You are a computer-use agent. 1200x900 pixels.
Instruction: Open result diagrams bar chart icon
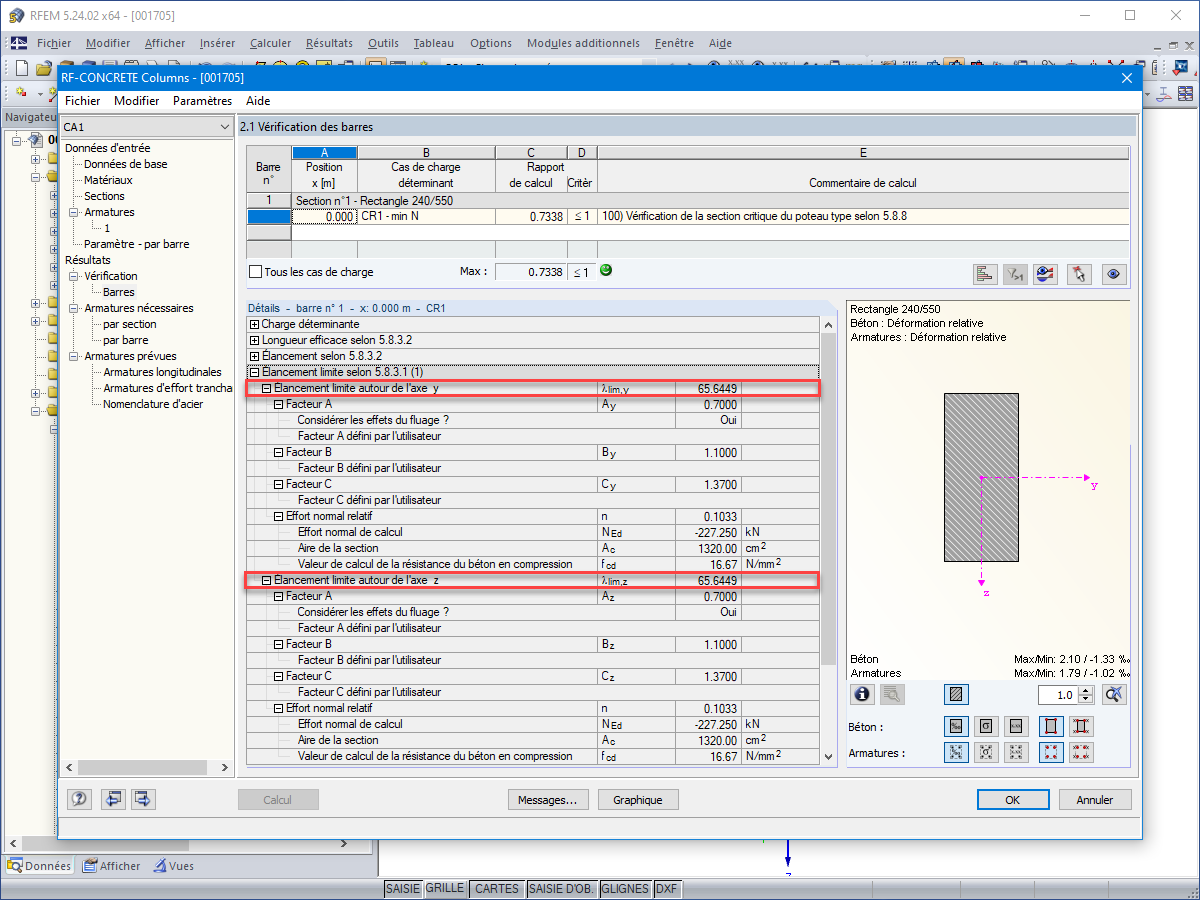985,275
